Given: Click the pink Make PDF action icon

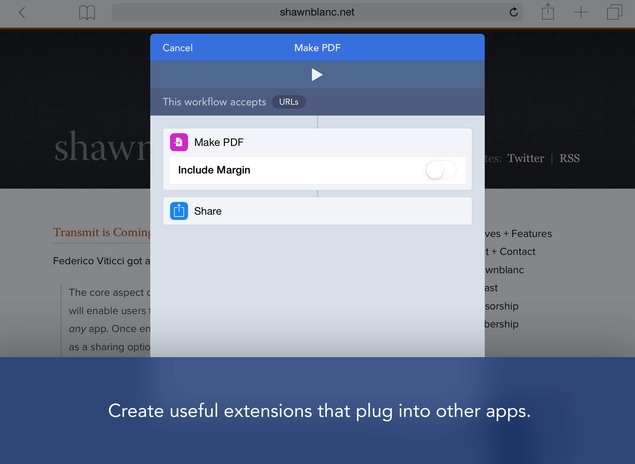Looking at the screenshot, I should 179,142.
